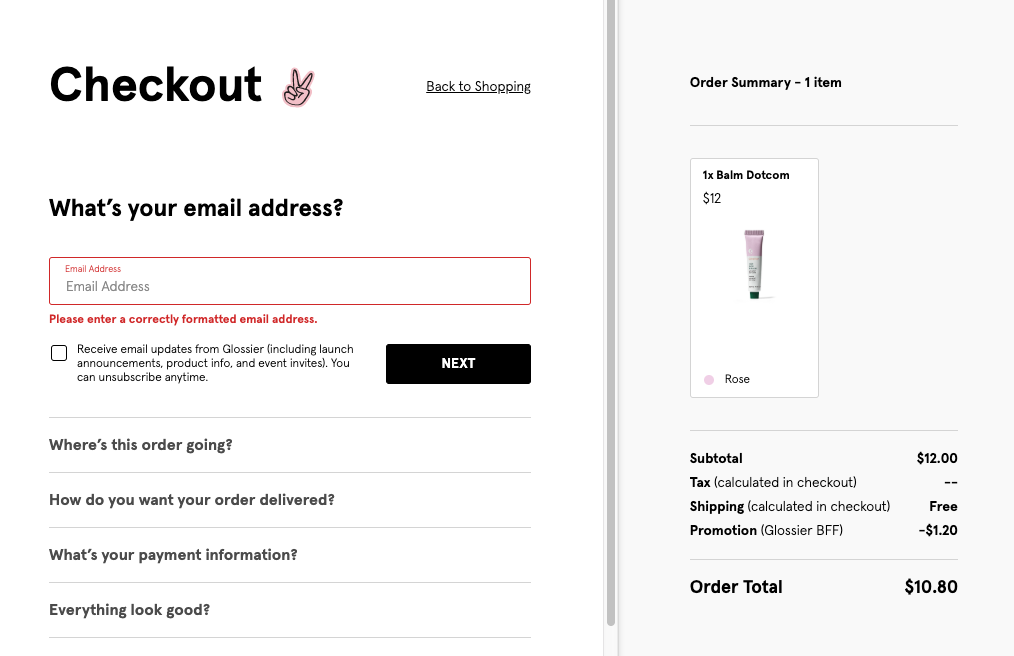Enable the Glossier email updates checkbox
Image resolution: width=1014 pixels, height=656 pixels.
[59, 353]
